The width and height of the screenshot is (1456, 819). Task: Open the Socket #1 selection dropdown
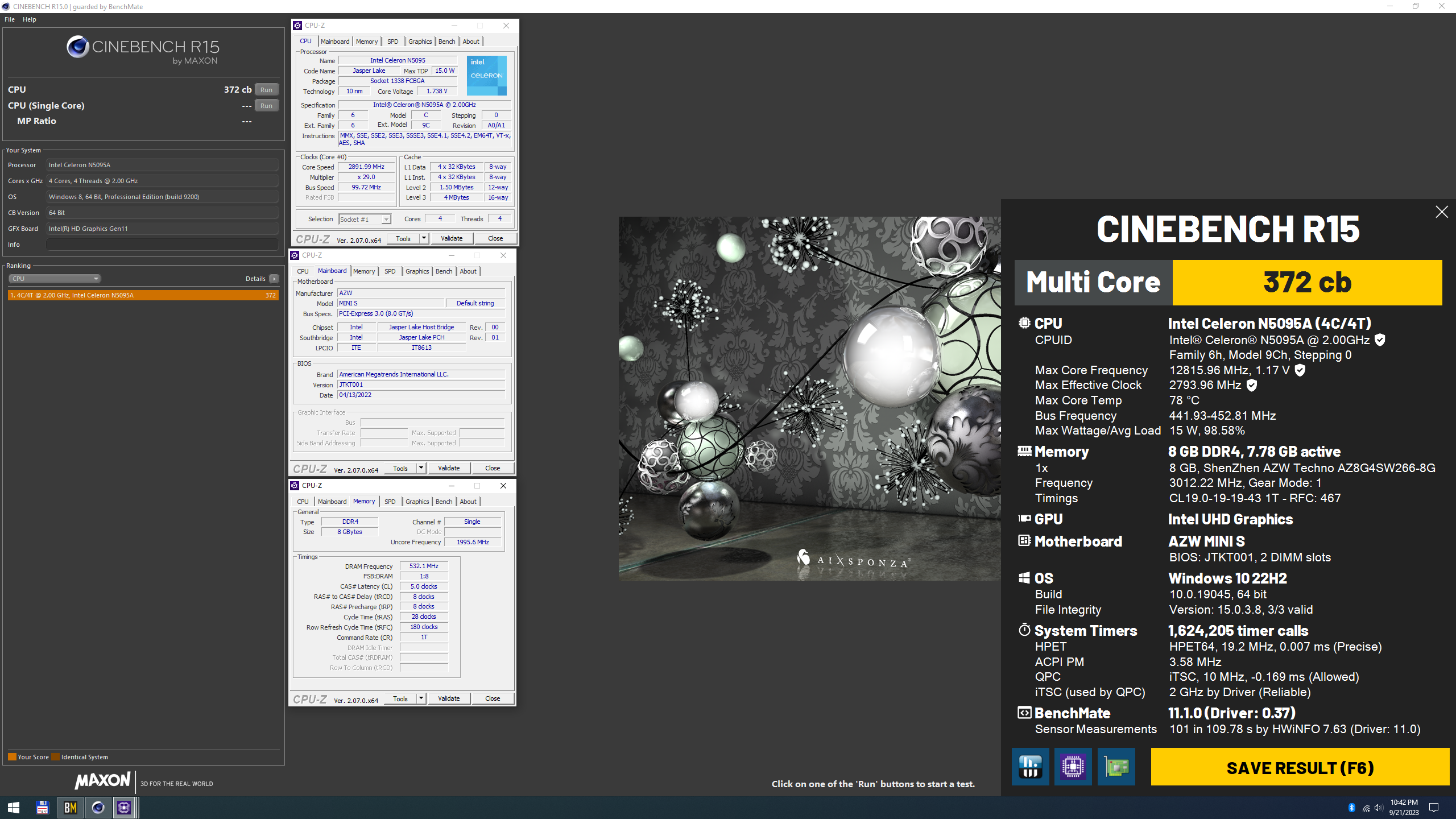pos(365,219)
